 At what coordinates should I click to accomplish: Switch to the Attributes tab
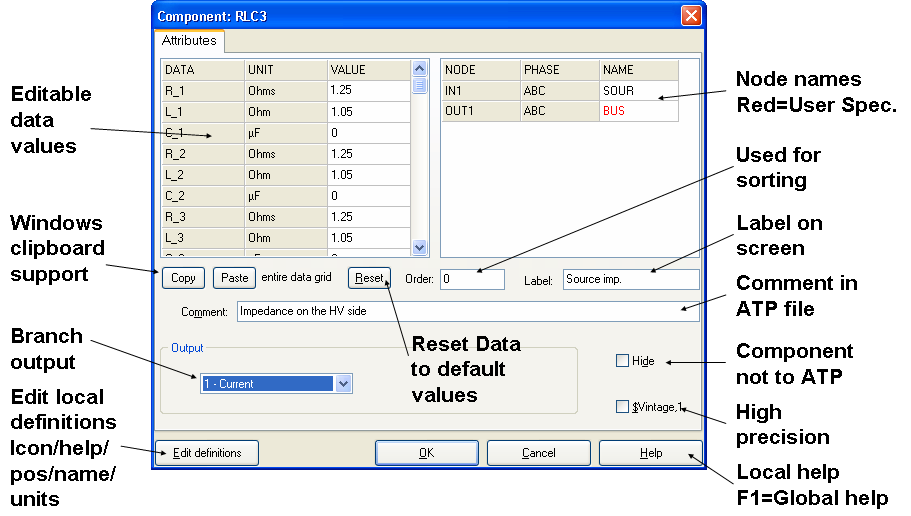(189, 41)
